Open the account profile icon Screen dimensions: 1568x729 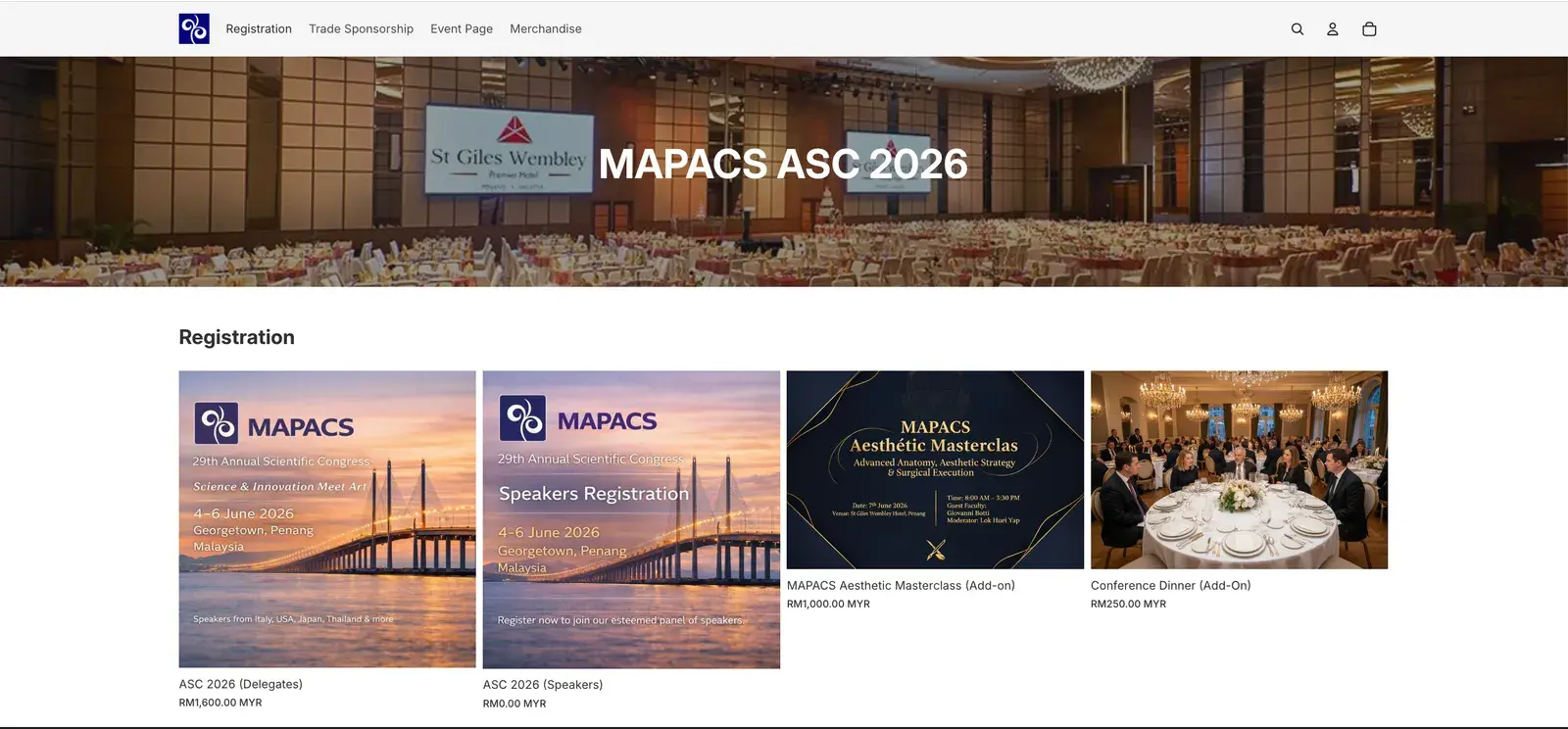(1333, 29)
